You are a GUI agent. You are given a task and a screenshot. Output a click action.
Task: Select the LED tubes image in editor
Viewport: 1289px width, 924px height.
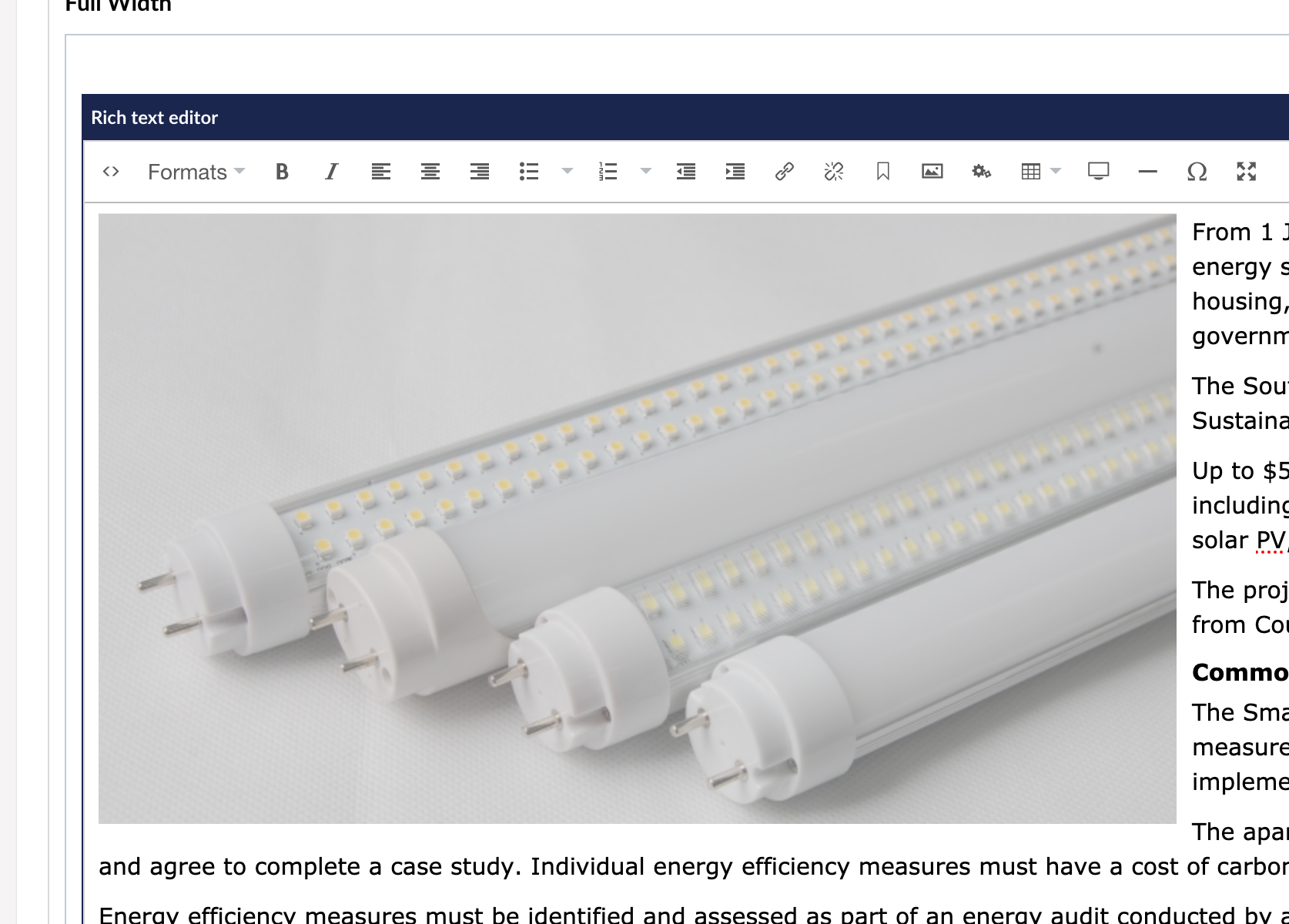point(637,518)
